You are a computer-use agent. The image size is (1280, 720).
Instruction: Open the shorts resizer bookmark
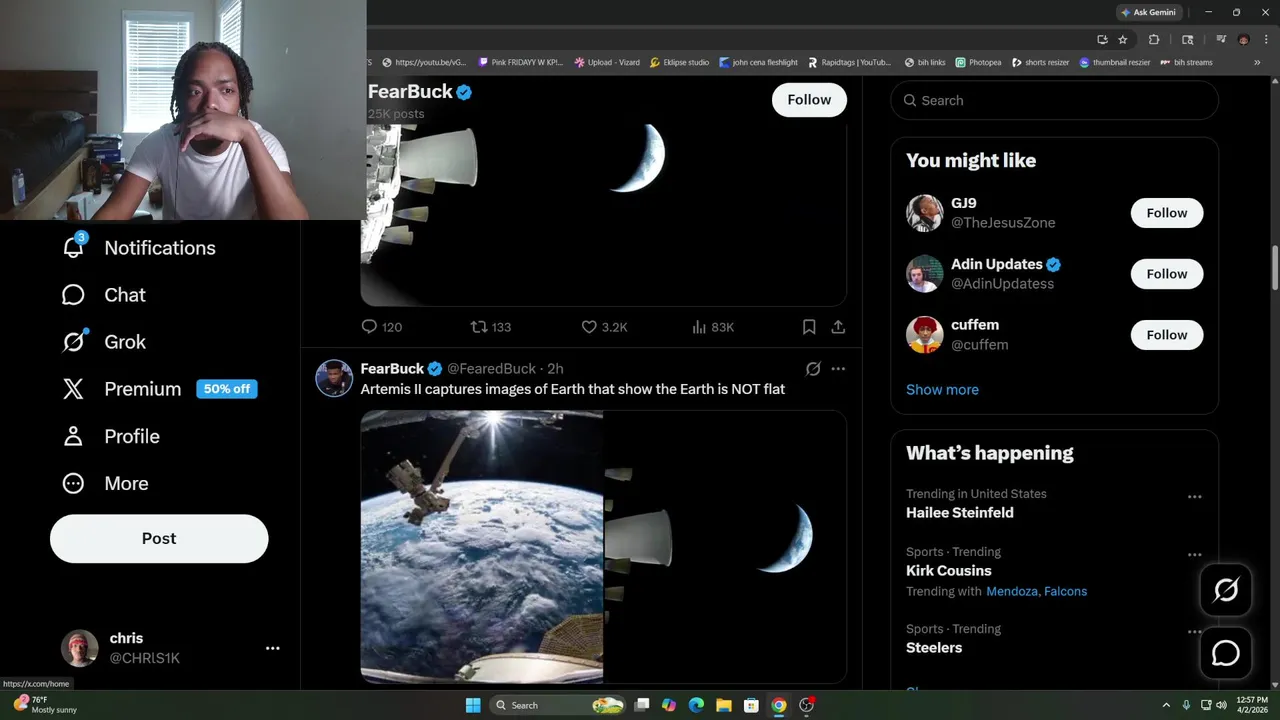pos(1040,62)
